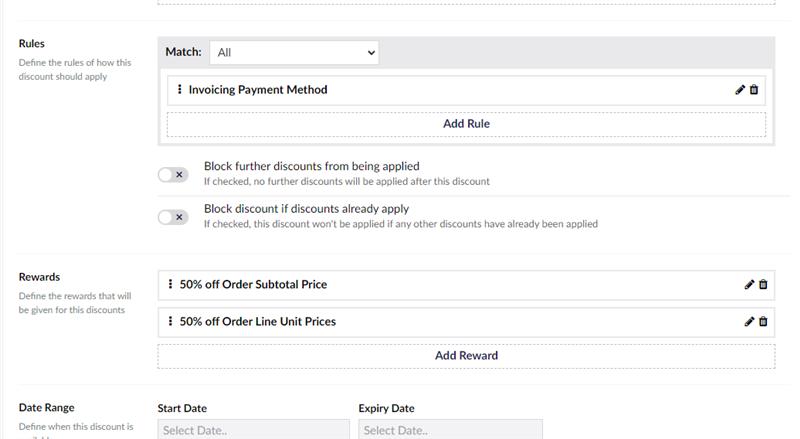Viewport: 800px width, 439px height.
Task: Click the Block further discounts label text
Action: pos(312,166)
